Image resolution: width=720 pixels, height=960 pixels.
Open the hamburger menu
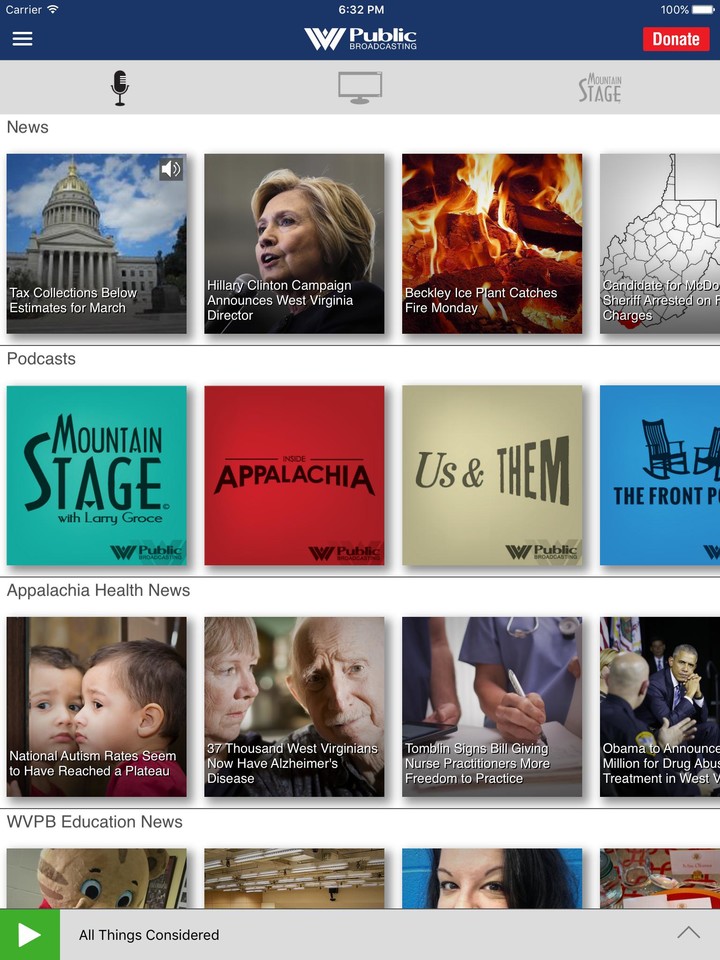[x=23, y=39]
